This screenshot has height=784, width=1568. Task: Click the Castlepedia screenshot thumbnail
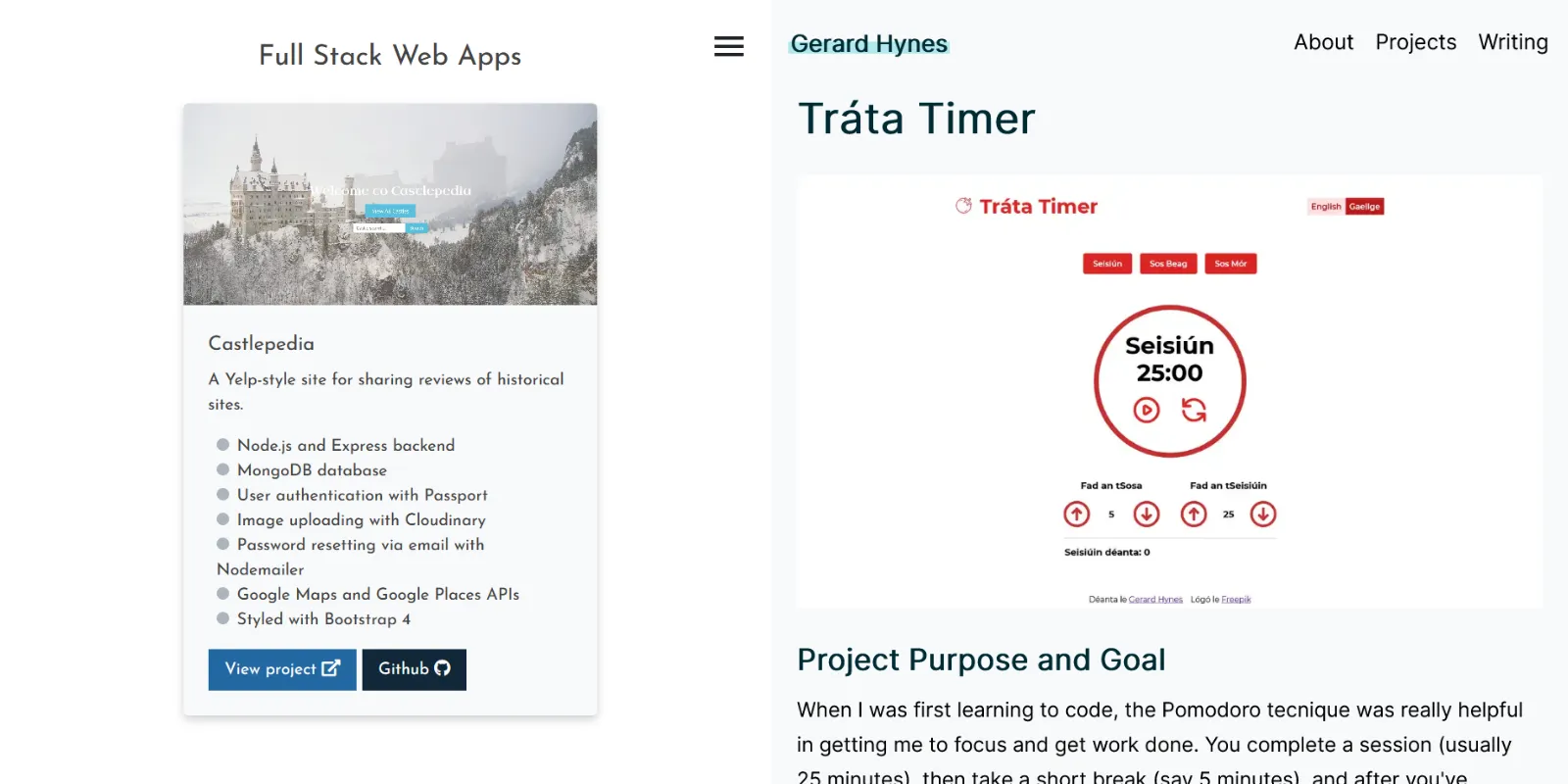click(x=390, y=204)
